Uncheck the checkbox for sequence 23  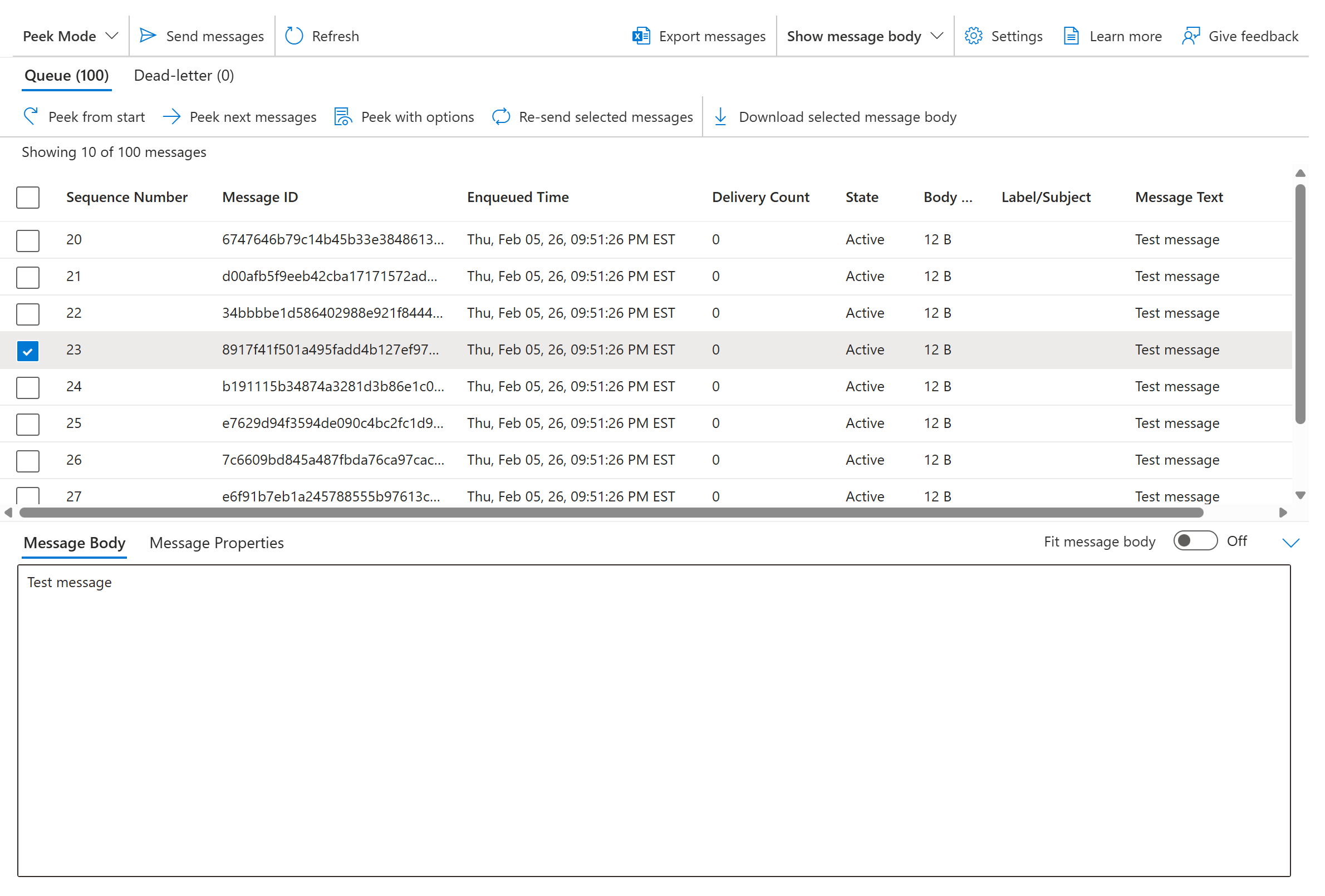(x=28, y=351)
